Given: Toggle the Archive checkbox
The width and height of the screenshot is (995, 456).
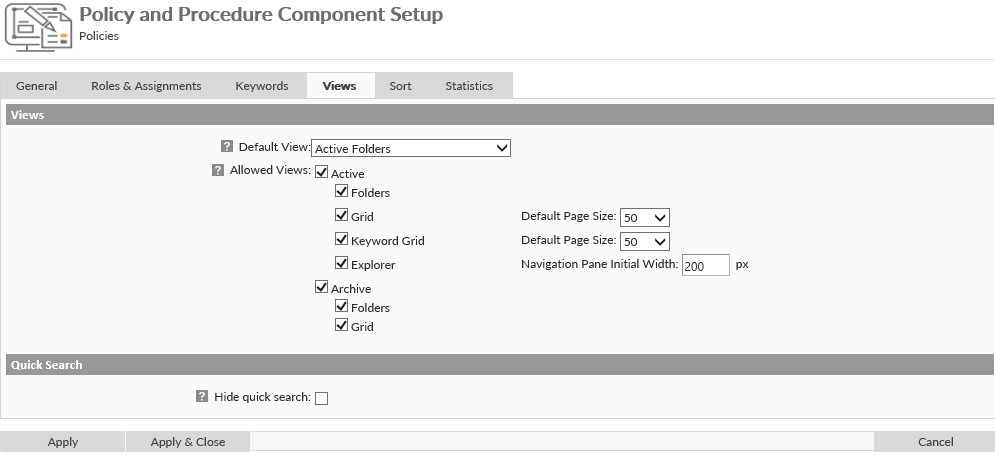Looking at the screenshot, I should (322, 288).
